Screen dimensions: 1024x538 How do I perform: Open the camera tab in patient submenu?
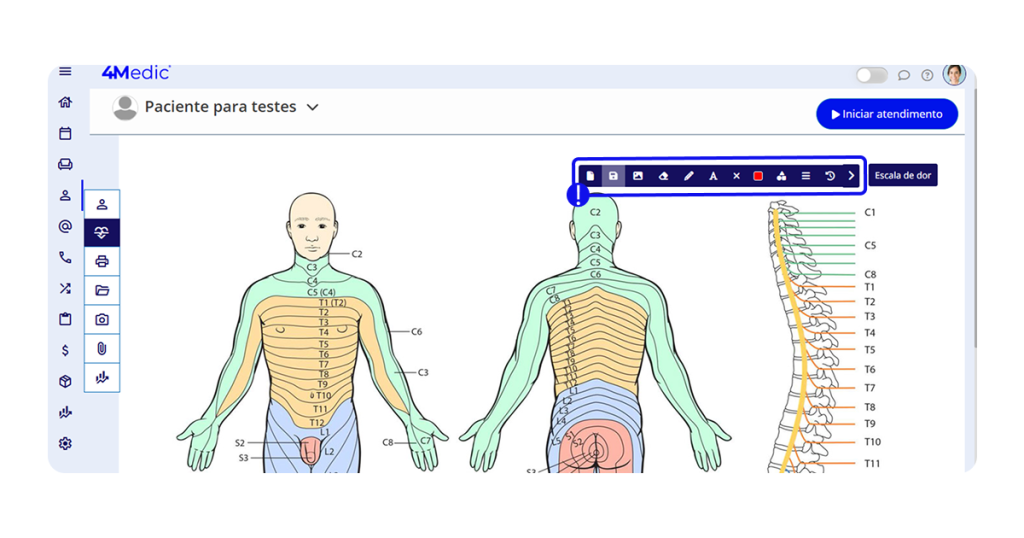coord(102,320)
